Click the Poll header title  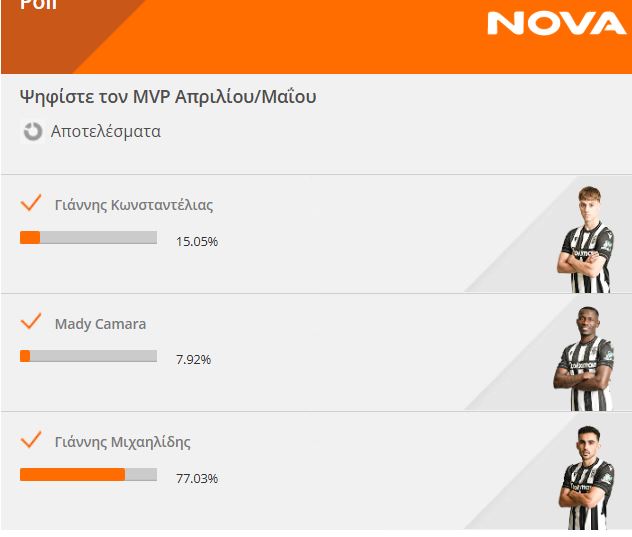point(39,5)
